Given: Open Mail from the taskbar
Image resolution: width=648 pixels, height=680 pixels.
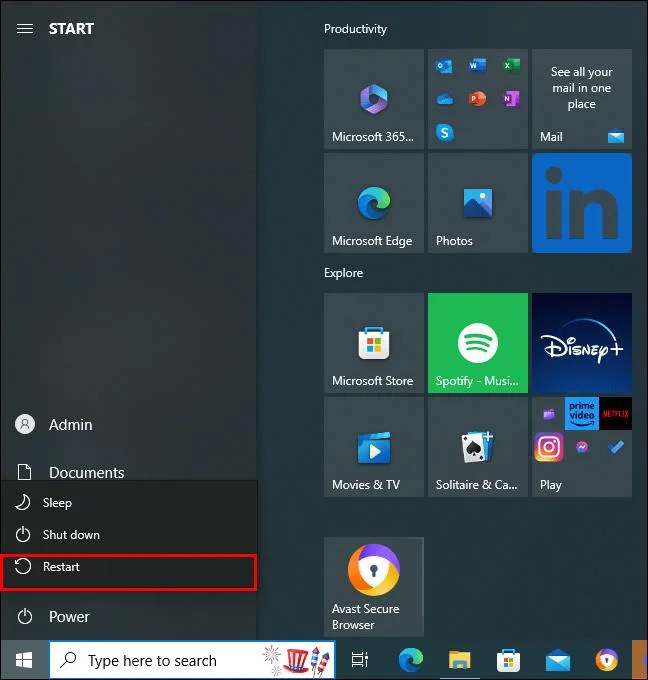Looking at the screenshot, I should [x=557, y=660].
